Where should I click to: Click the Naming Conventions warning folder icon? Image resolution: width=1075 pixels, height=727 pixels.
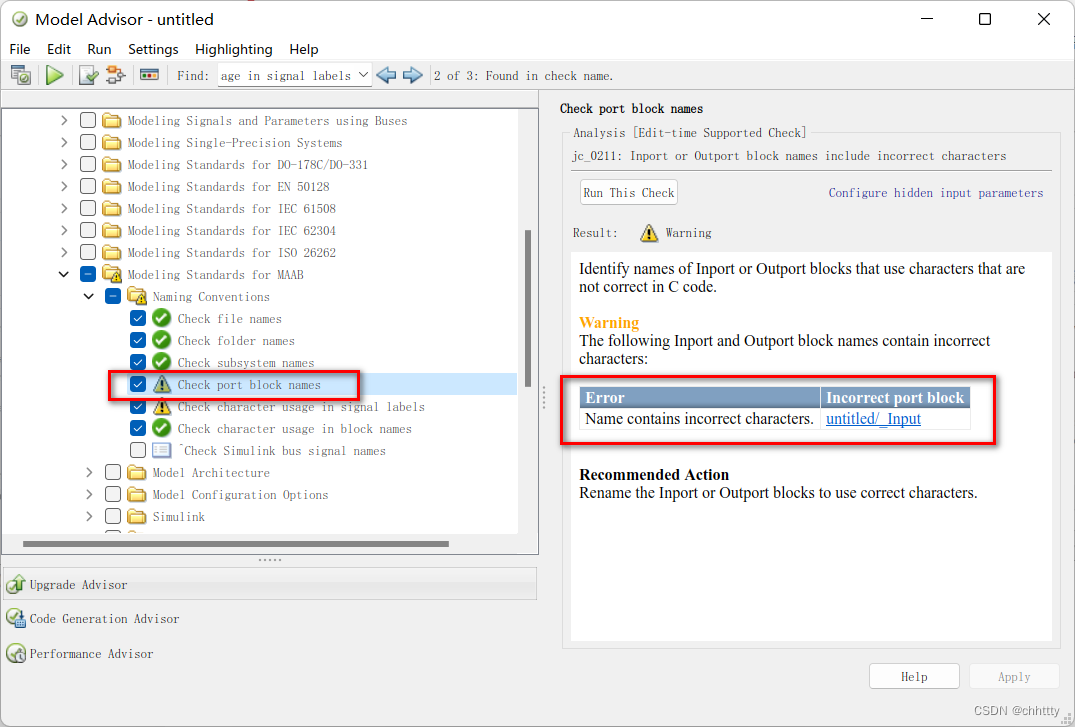[136, 296]
